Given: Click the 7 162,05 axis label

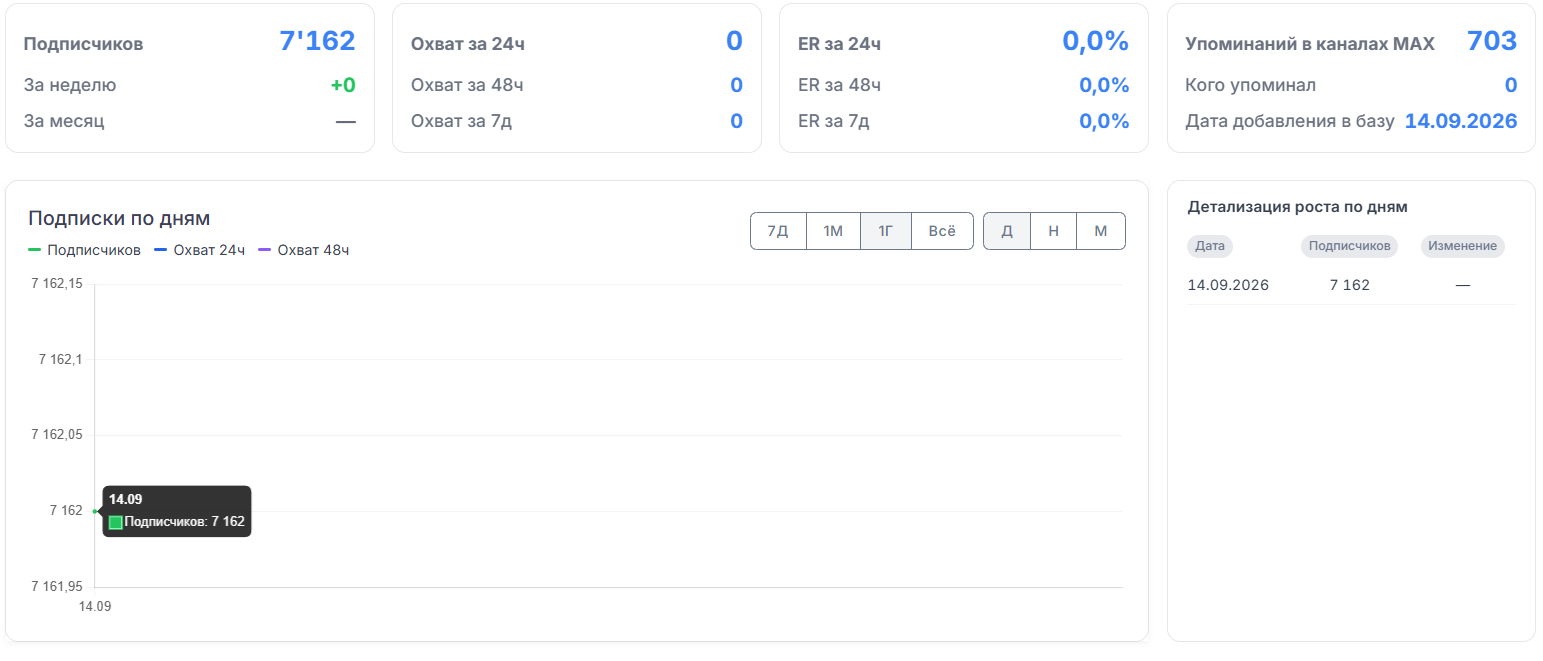Looking at the screenshot, I should point(57,435).
